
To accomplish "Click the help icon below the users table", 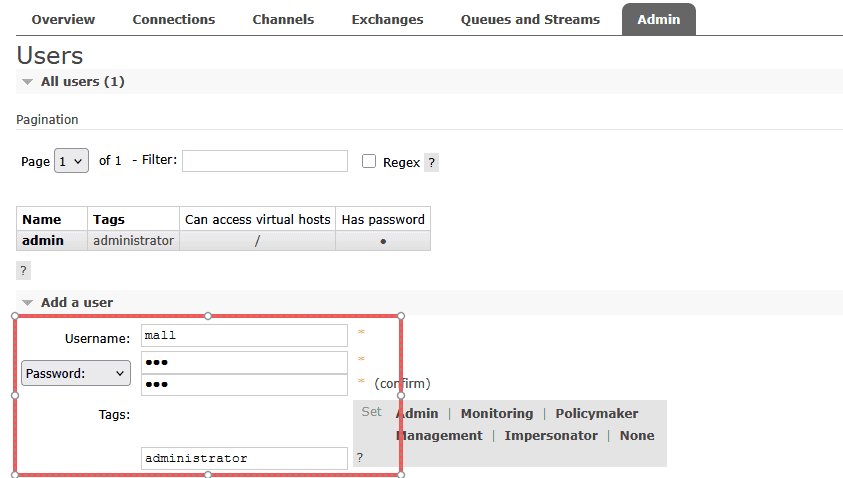I will pos(24,270).
